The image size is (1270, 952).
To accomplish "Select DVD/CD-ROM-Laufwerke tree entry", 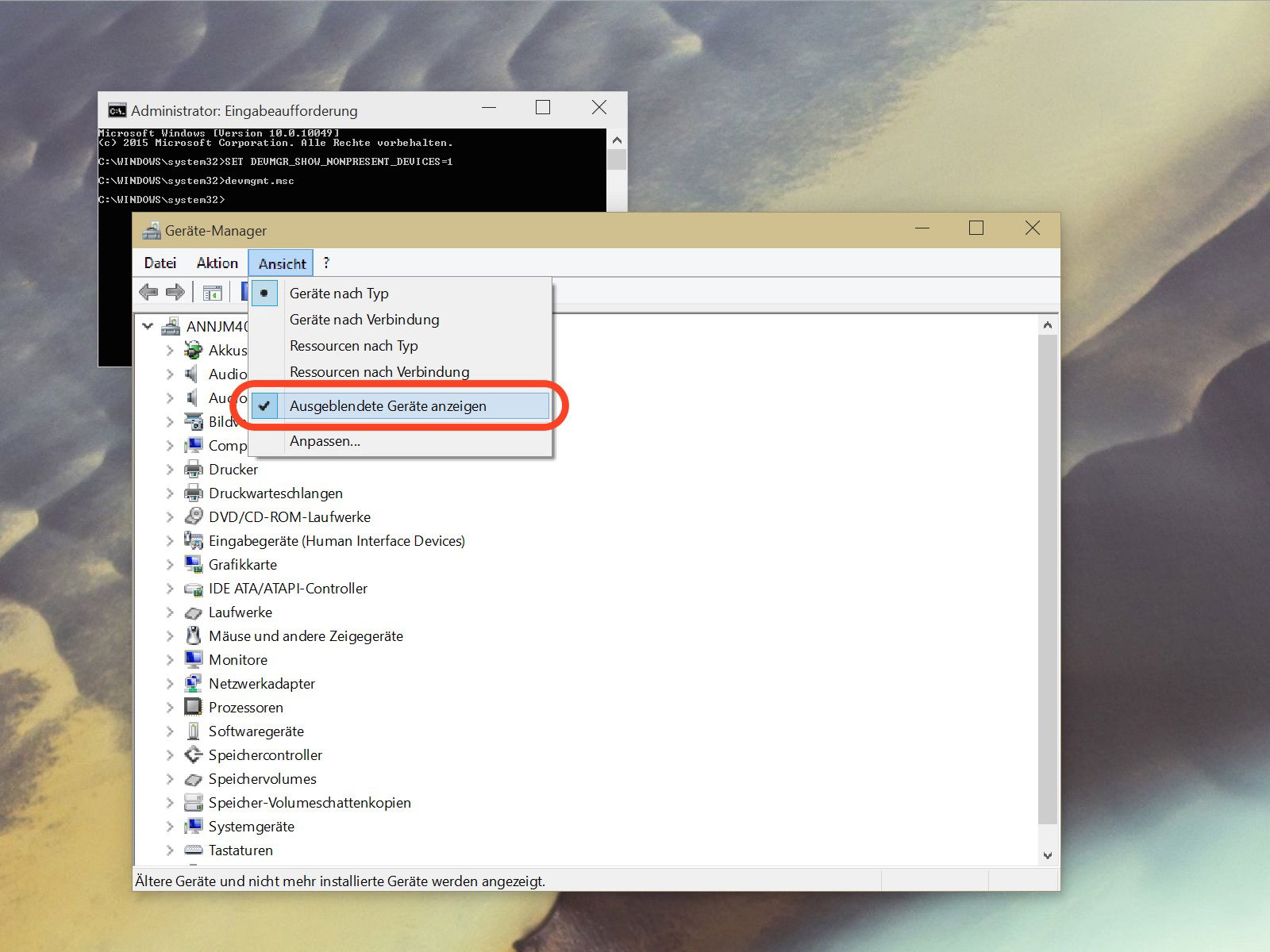I will [290, 516].
